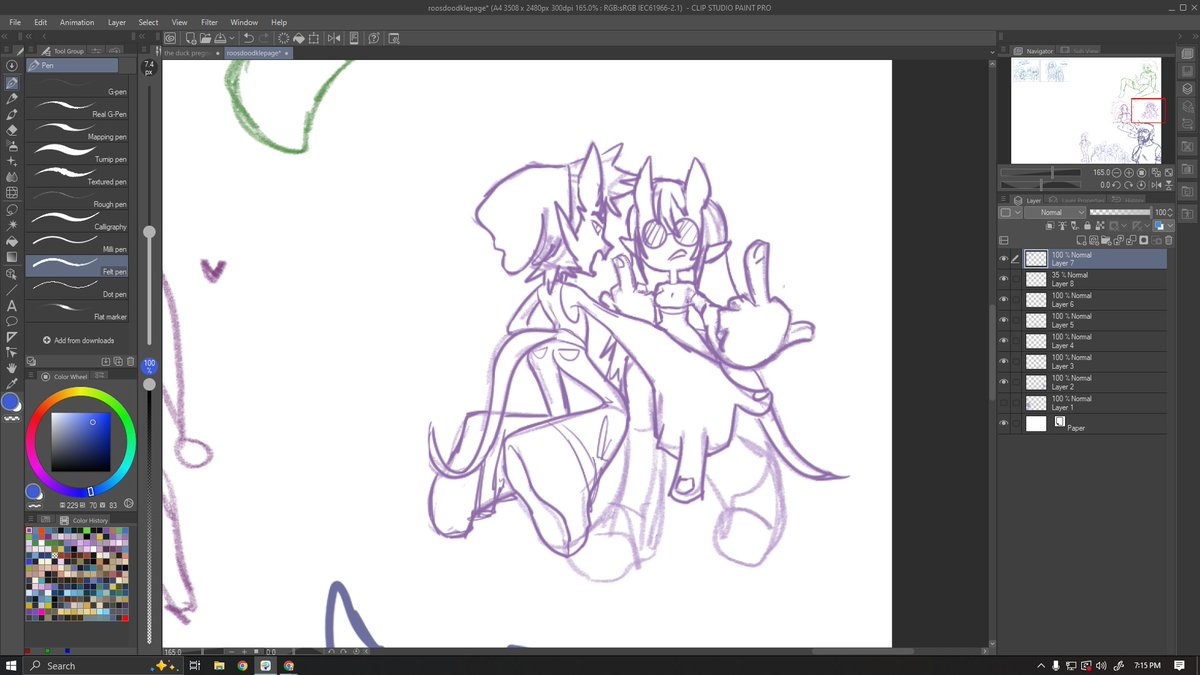Delete the layer with the trash icon
Viewport: 1200px width, 675px height.
point(1167,241)
